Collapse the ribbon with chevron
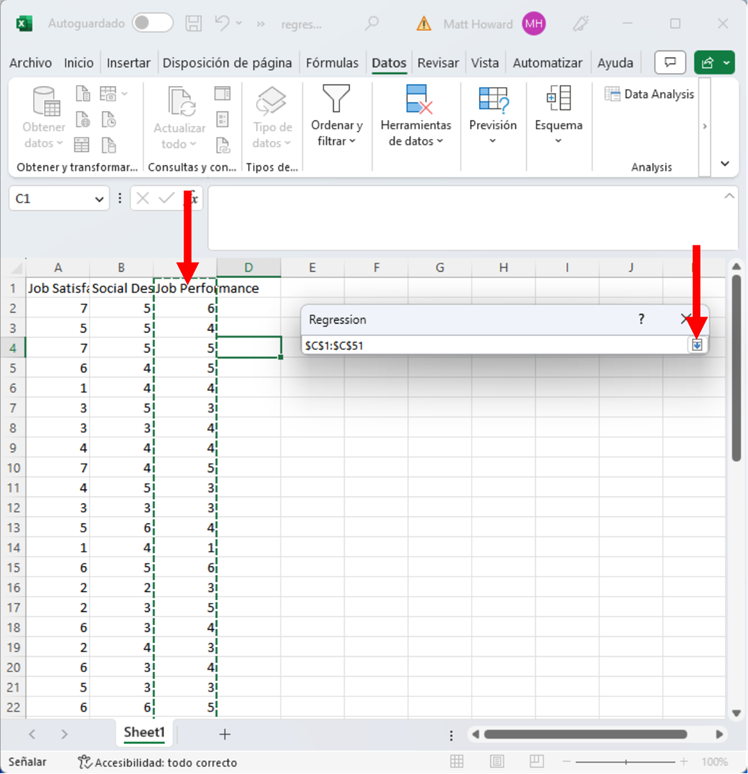The height and width of the screenshot is (774, 748). (x=725, y=164)
